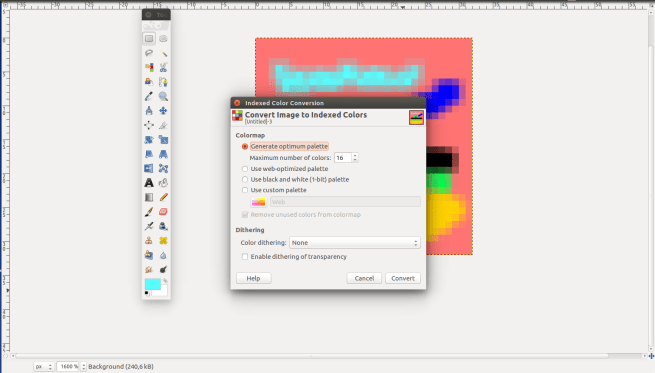Select the Blur/Sharpen droplet tool

[163, 255]
